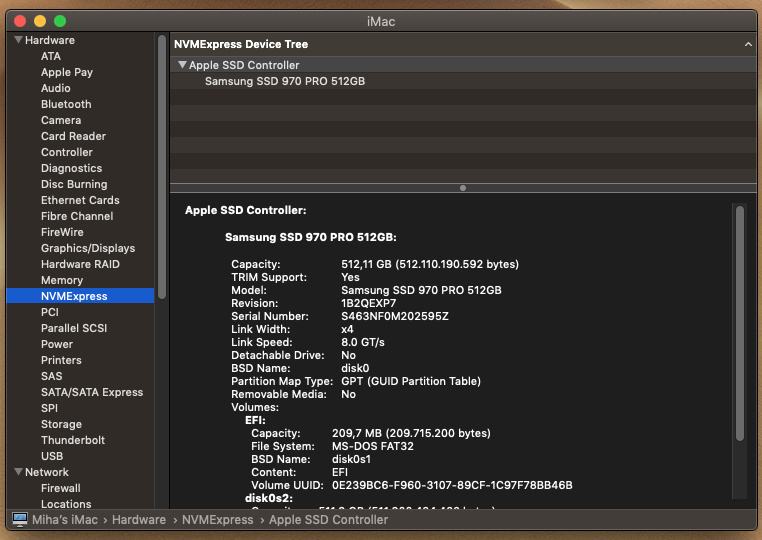Click Hardware in the path bar

coord(139,520)
